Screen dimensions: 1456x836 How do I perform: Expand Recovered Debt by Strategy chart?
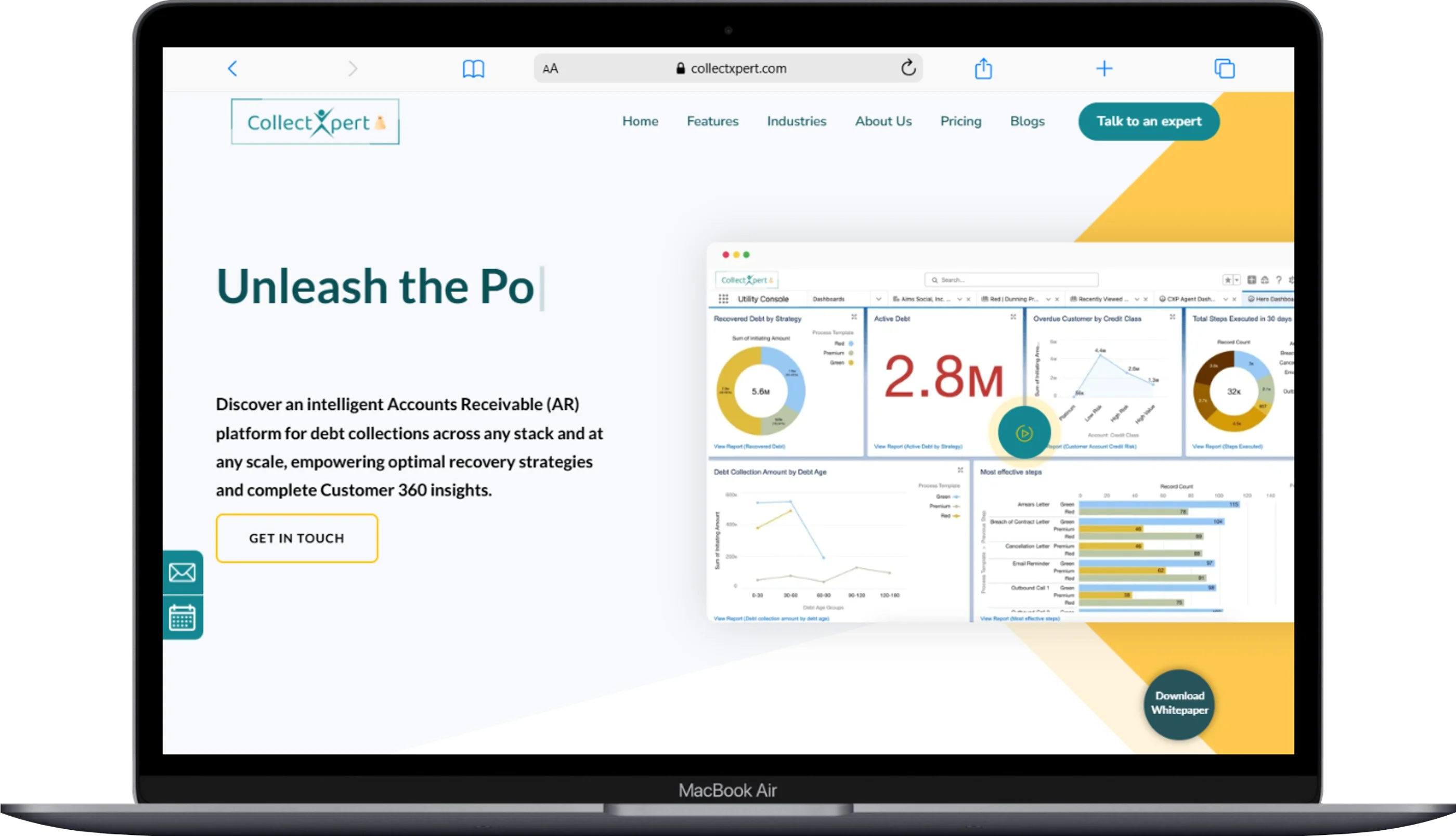(854, 317)
